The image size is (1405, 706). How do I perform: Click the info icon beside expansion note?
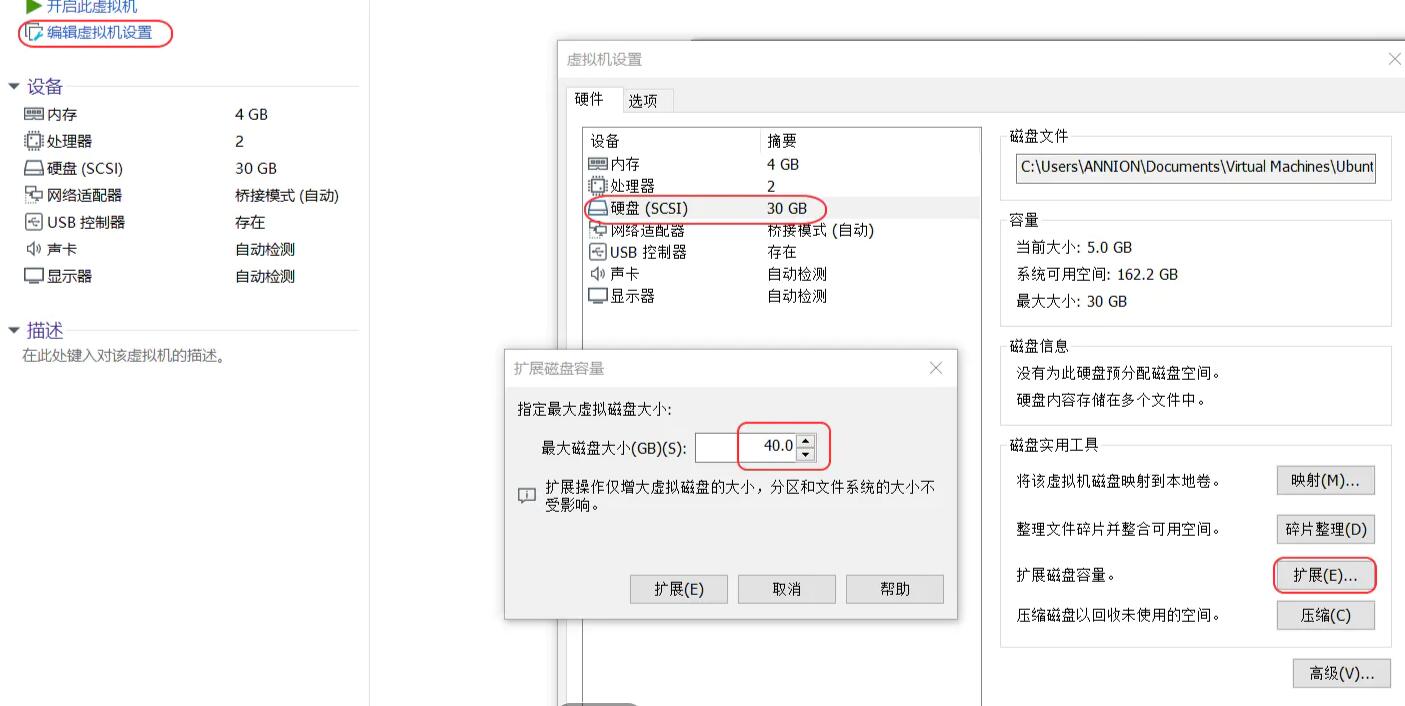coord(527,495)
